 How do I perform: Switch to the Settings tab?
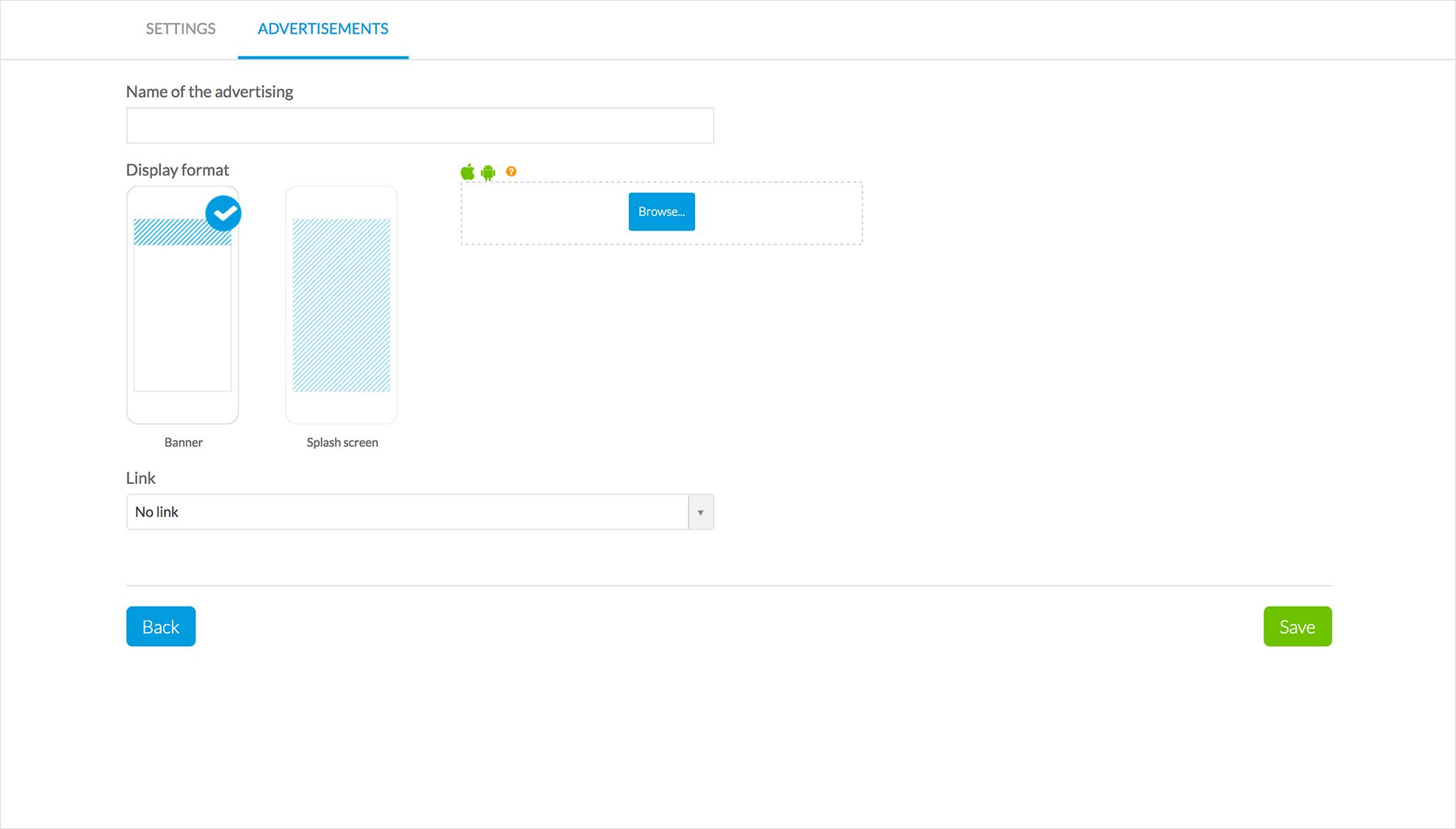(181, 29)
